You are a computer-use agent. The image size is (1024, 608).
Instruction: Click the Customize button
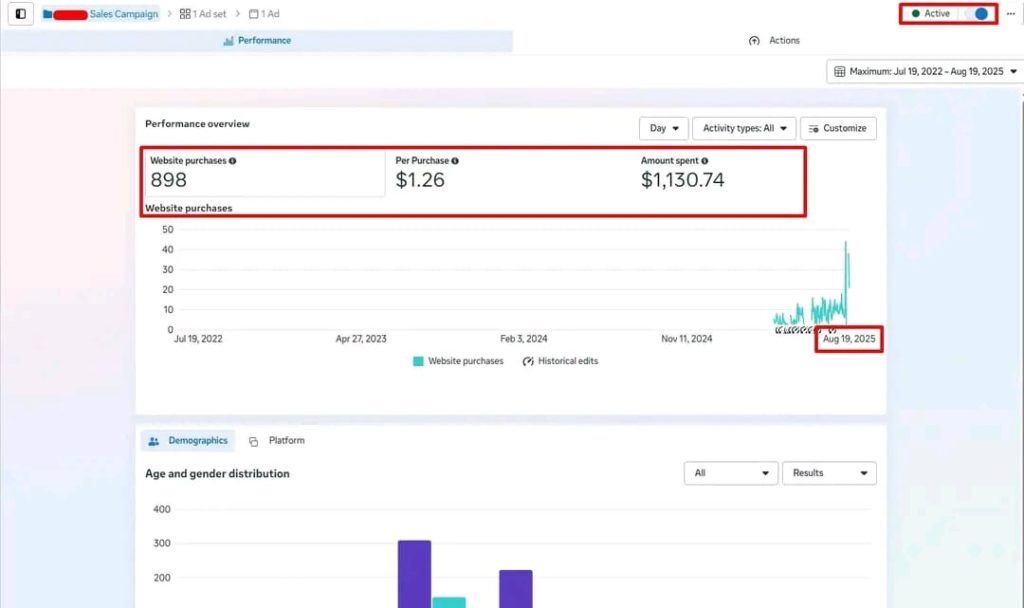[838, 128]
